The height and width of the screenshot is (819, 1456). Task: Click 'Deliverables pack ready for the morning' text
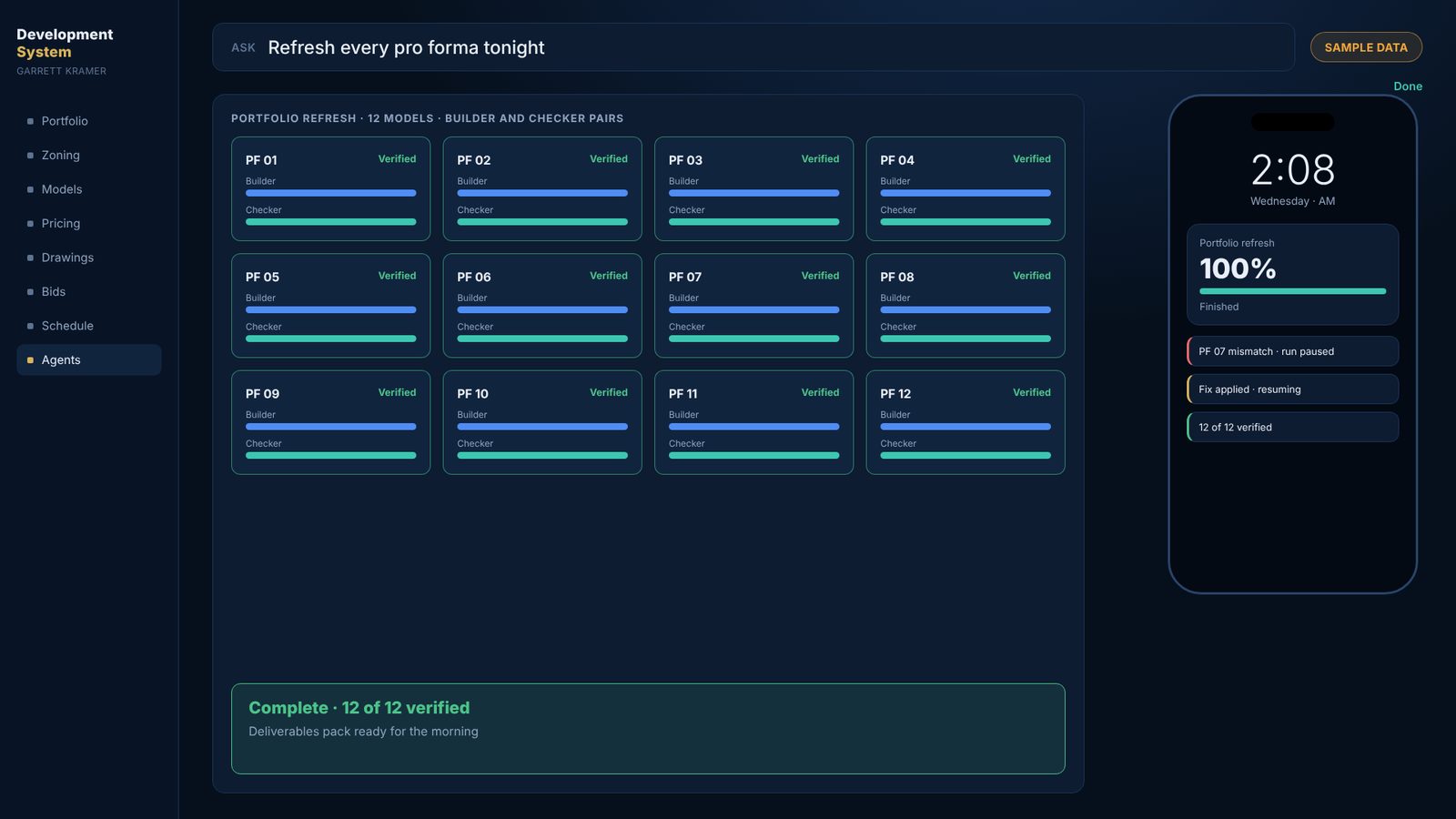point(363,732)
